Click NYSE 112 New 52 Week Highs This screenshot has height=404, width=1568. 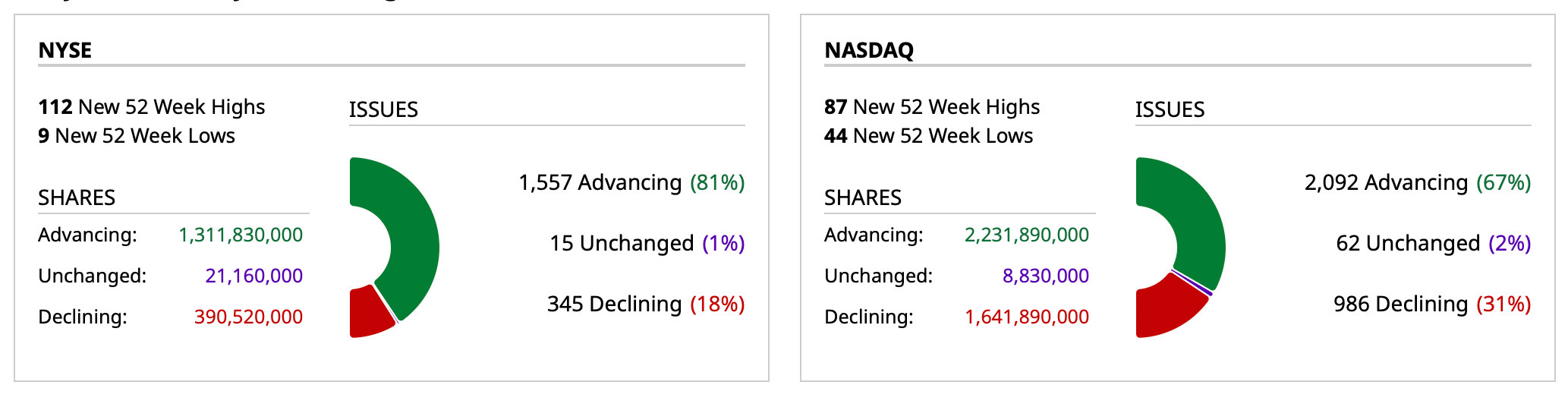click(152, 107)
